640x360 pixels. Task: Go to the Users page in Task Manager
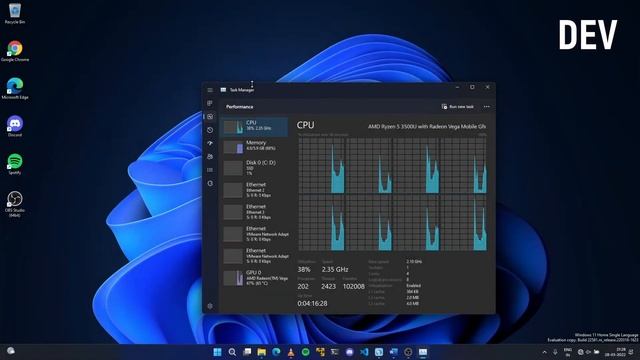tap(210, 157)
